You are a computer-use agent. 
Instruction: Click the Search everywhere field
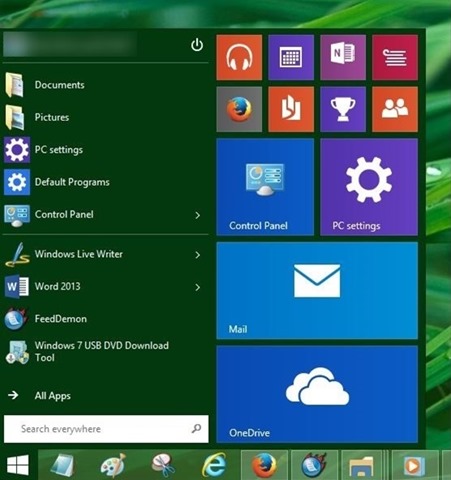tap(106, 429)
